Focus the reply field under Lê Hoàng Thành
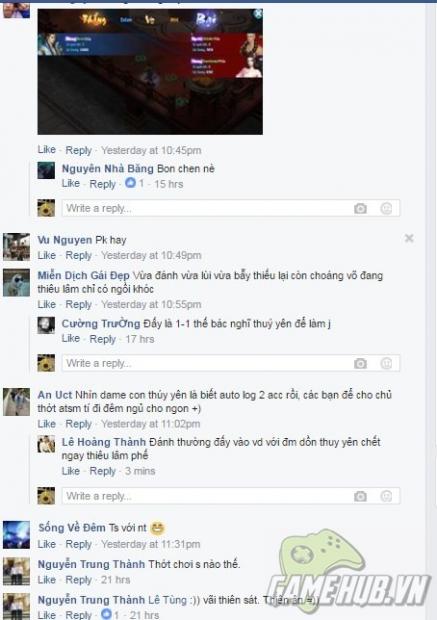The width and height of the screenshot is (437, 620). [x=231, y=496]
